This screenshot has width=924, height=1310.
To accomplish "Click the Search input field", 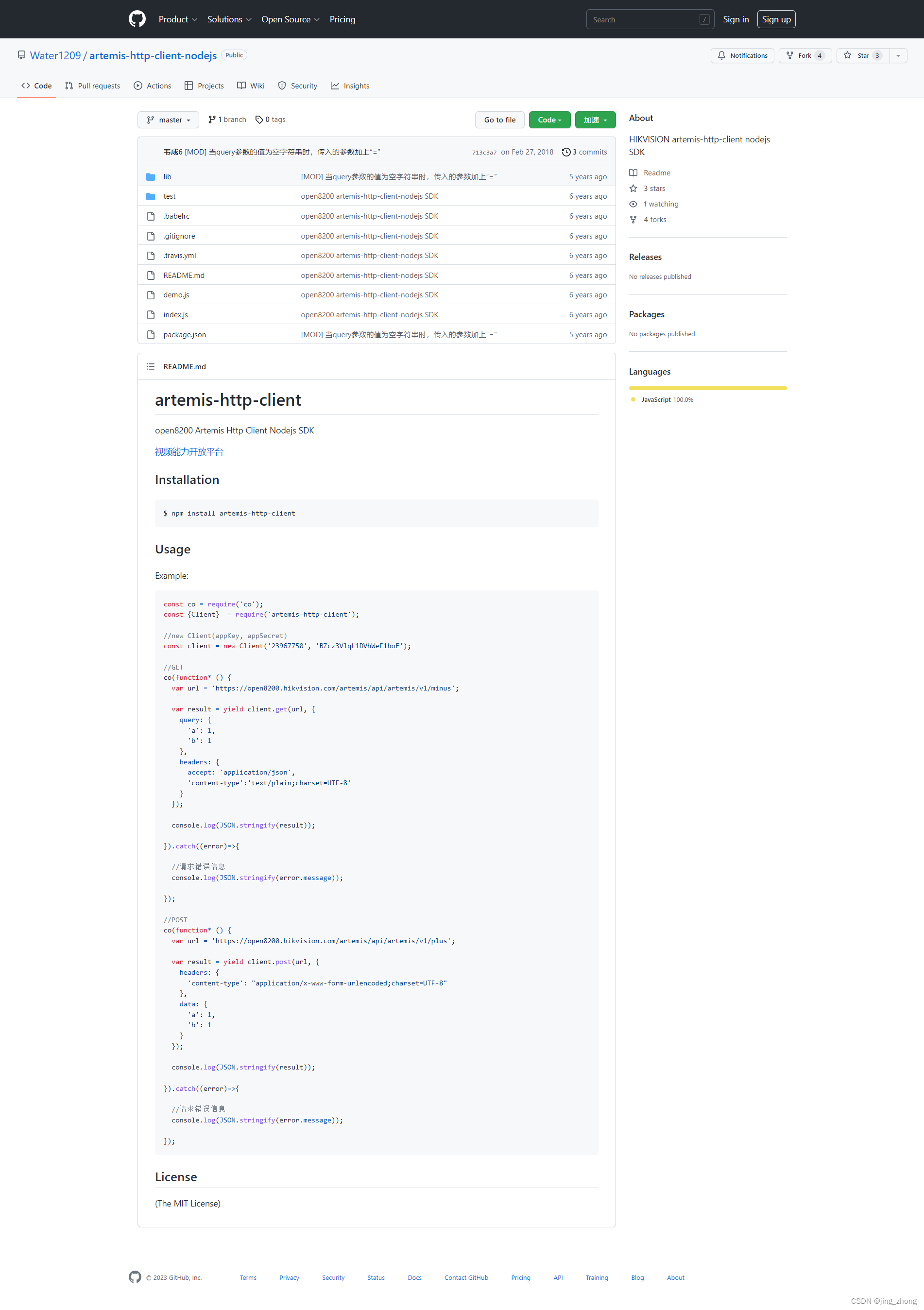I will [x=650, y=19].
